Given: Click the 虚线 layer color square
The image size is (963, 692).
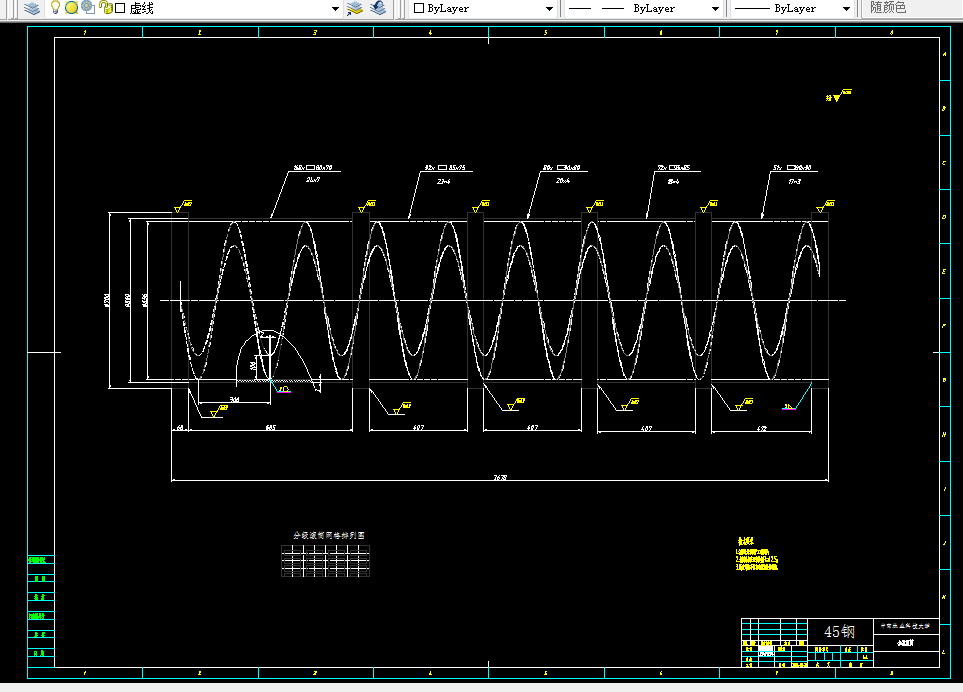Looking at the screenshot, I should 120,8.
